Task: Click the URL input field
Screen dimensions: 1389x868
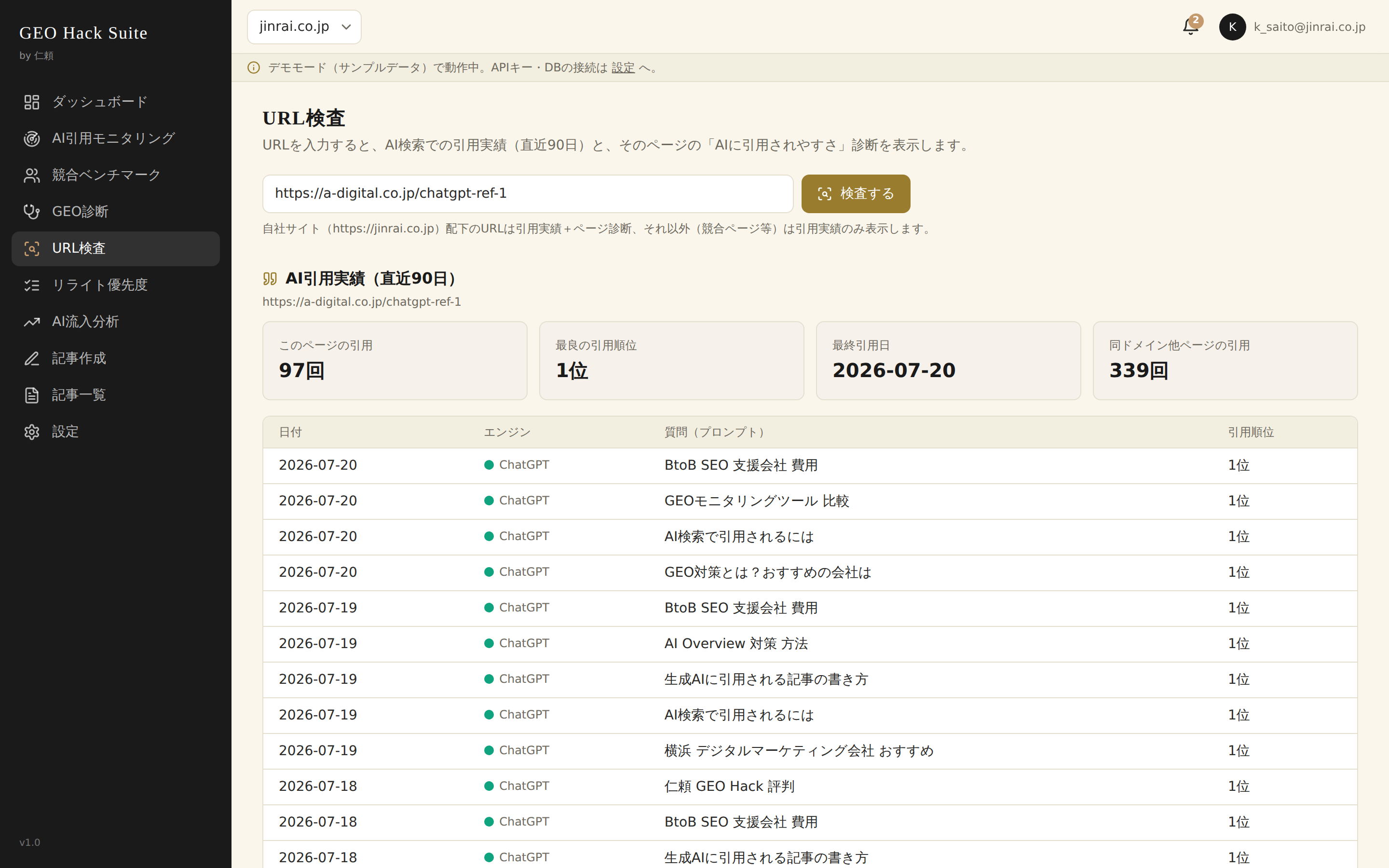Action: (x=528, y=194)
